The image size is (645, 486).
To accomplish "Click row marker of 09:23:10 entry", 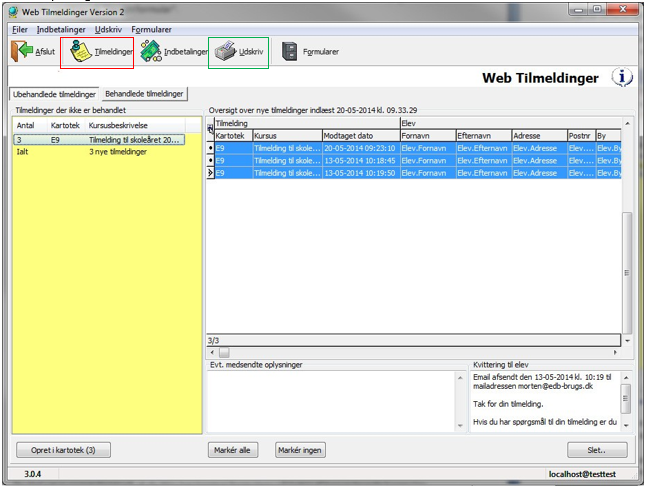I will (210, 148).
